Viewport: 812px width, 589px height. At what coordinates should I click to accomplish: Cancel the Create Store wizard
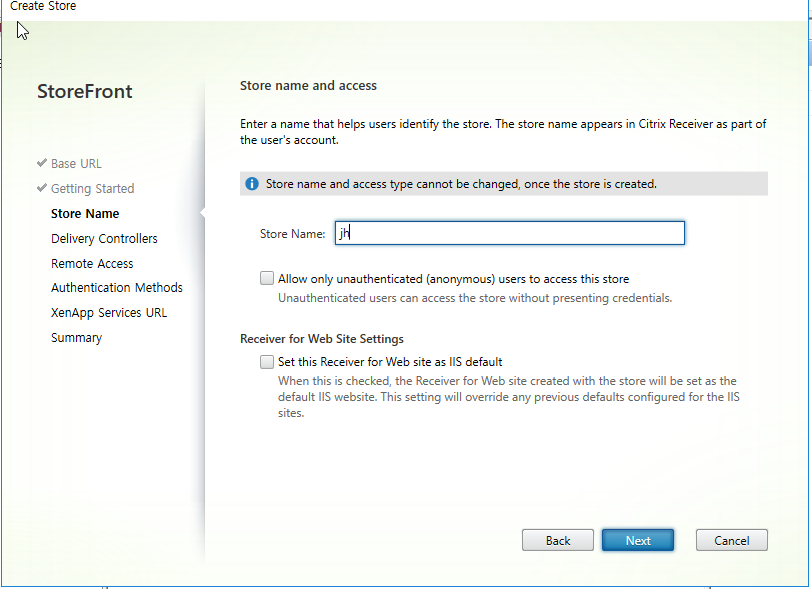[x=731, y=540]
